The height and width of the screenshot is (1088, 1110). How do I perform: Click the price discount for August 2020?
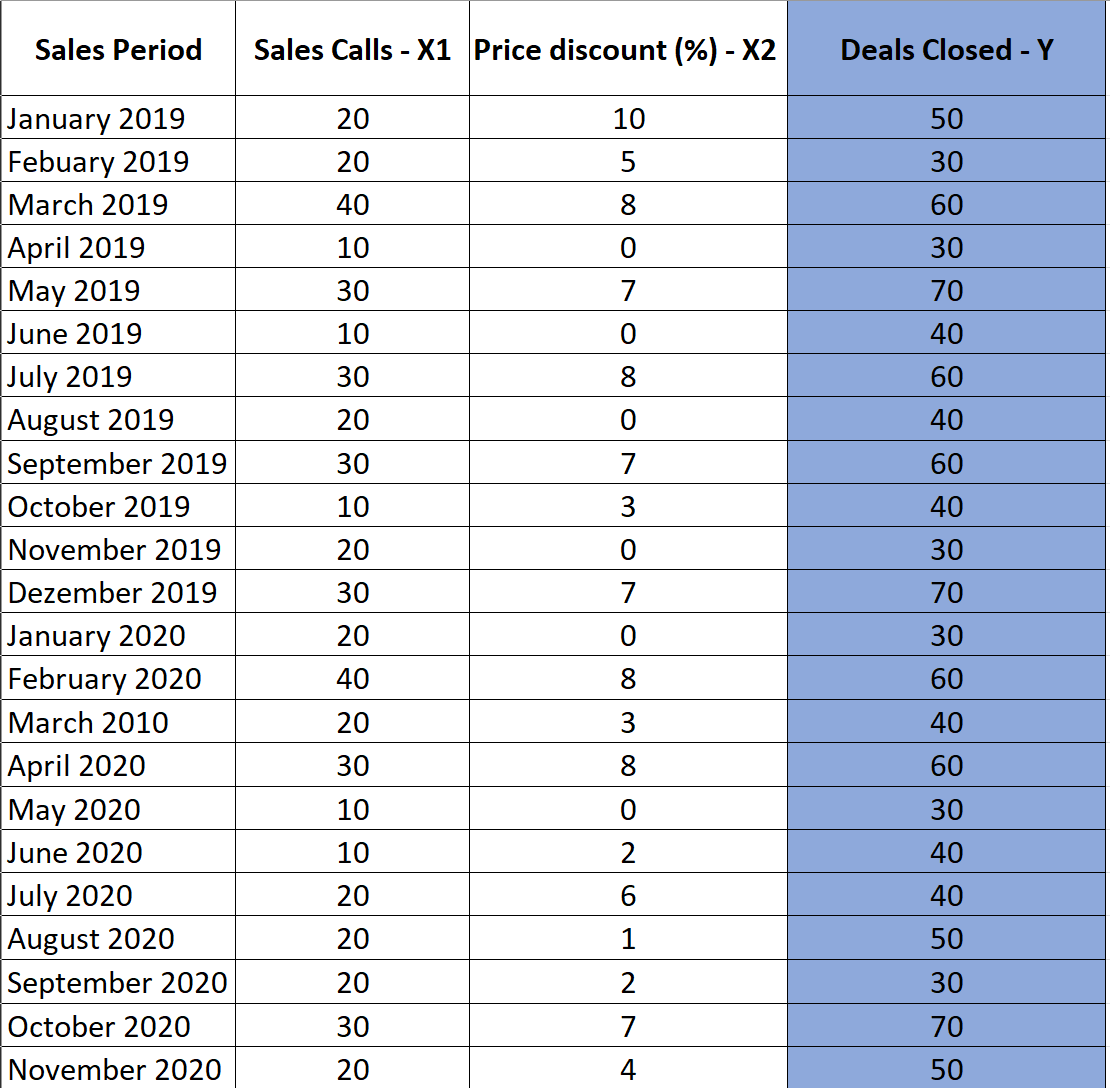tap(628, 938)
